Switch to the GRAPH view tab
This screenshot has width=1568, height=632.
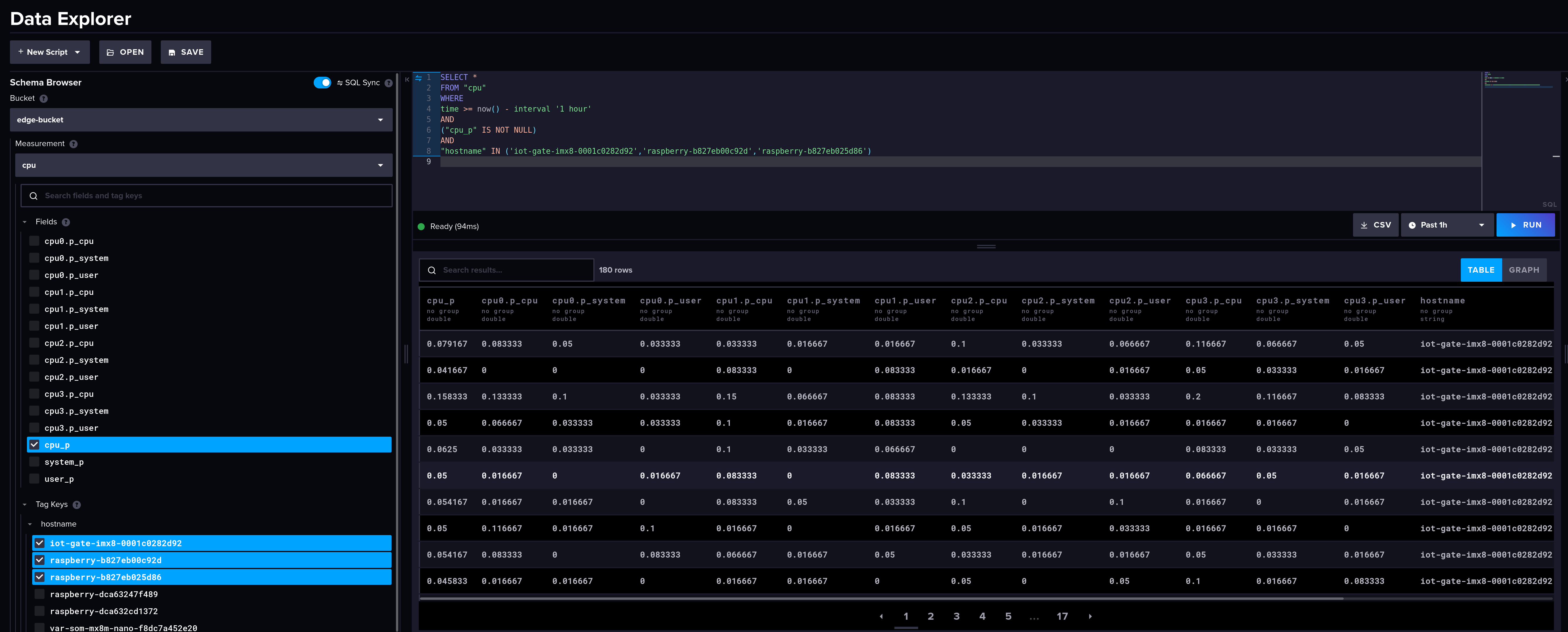tap(1523, 270)
